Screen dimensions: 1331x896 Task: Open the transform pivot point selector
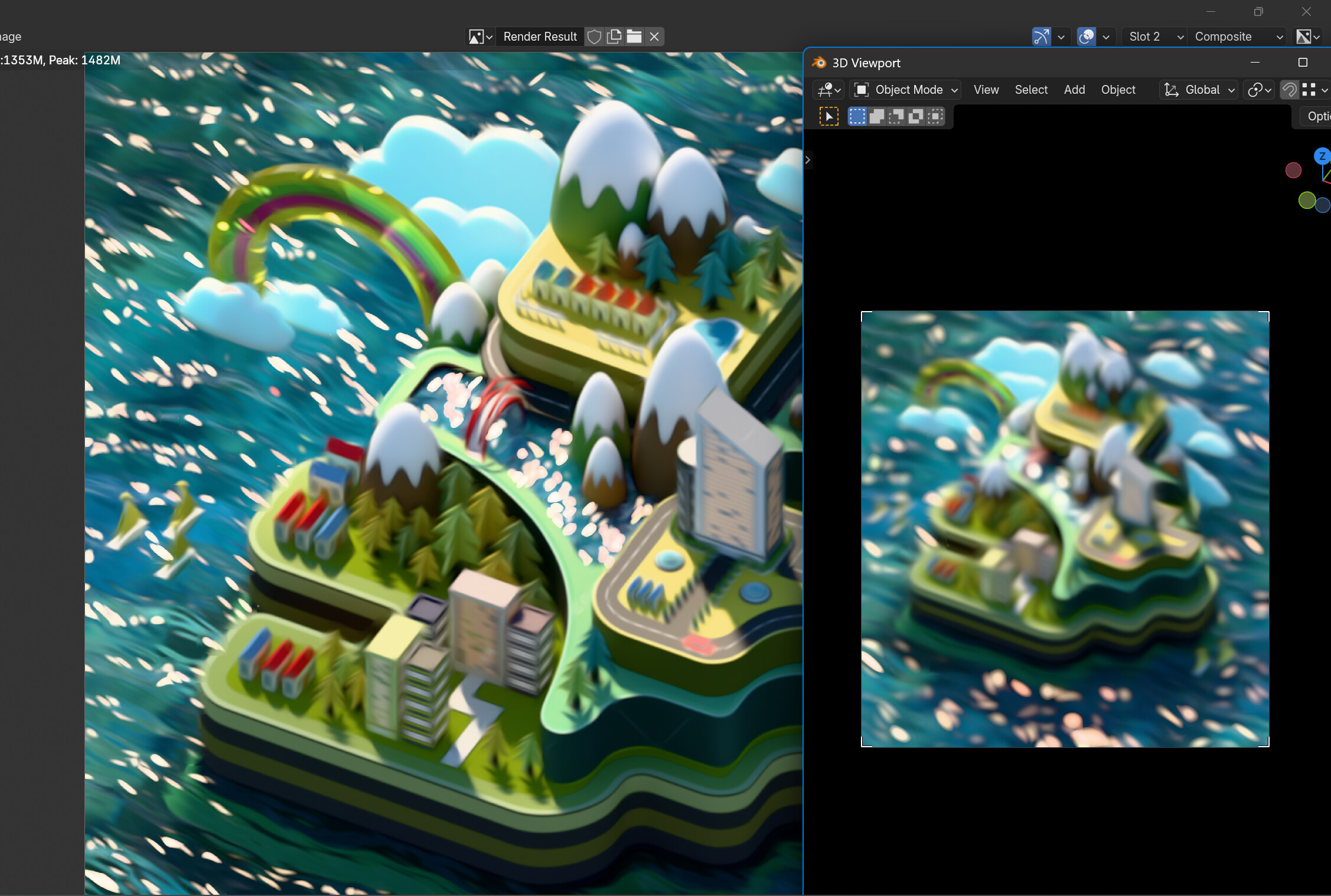[1259, 90]
